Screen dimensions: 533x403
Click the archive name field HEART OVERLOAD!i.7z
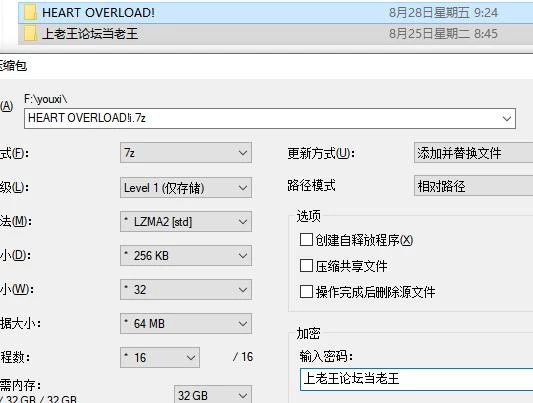coord(270,118)
